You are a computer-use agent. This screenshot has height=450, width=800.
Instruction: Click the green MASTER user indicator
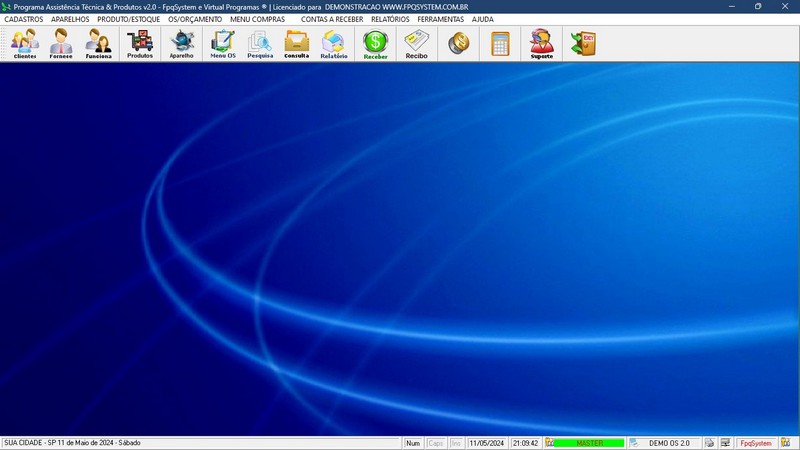(589, 443)
